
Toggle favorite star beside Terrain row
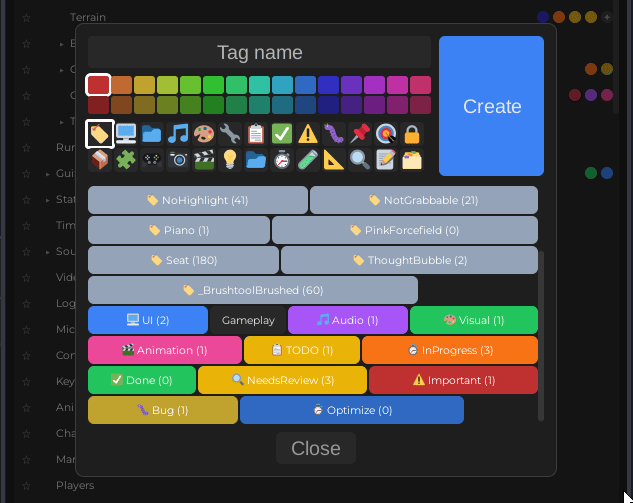[x=26, y=18]
